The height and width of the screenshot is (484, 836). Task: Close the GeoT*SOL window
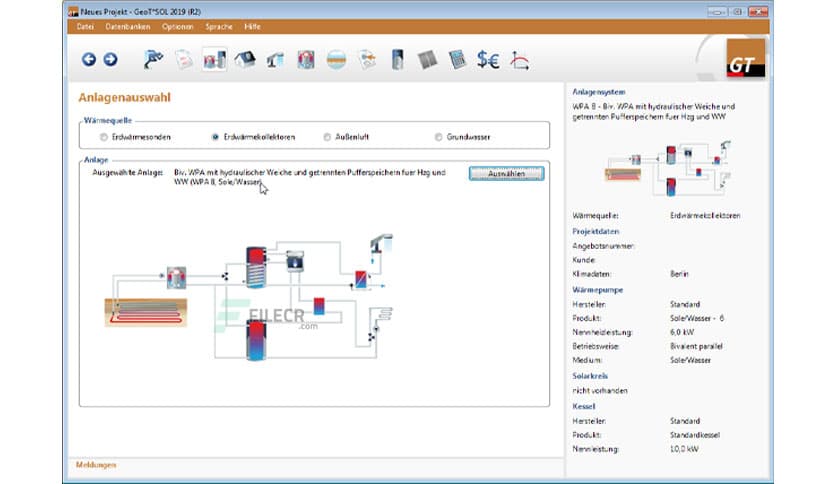[x=757, y=11]
